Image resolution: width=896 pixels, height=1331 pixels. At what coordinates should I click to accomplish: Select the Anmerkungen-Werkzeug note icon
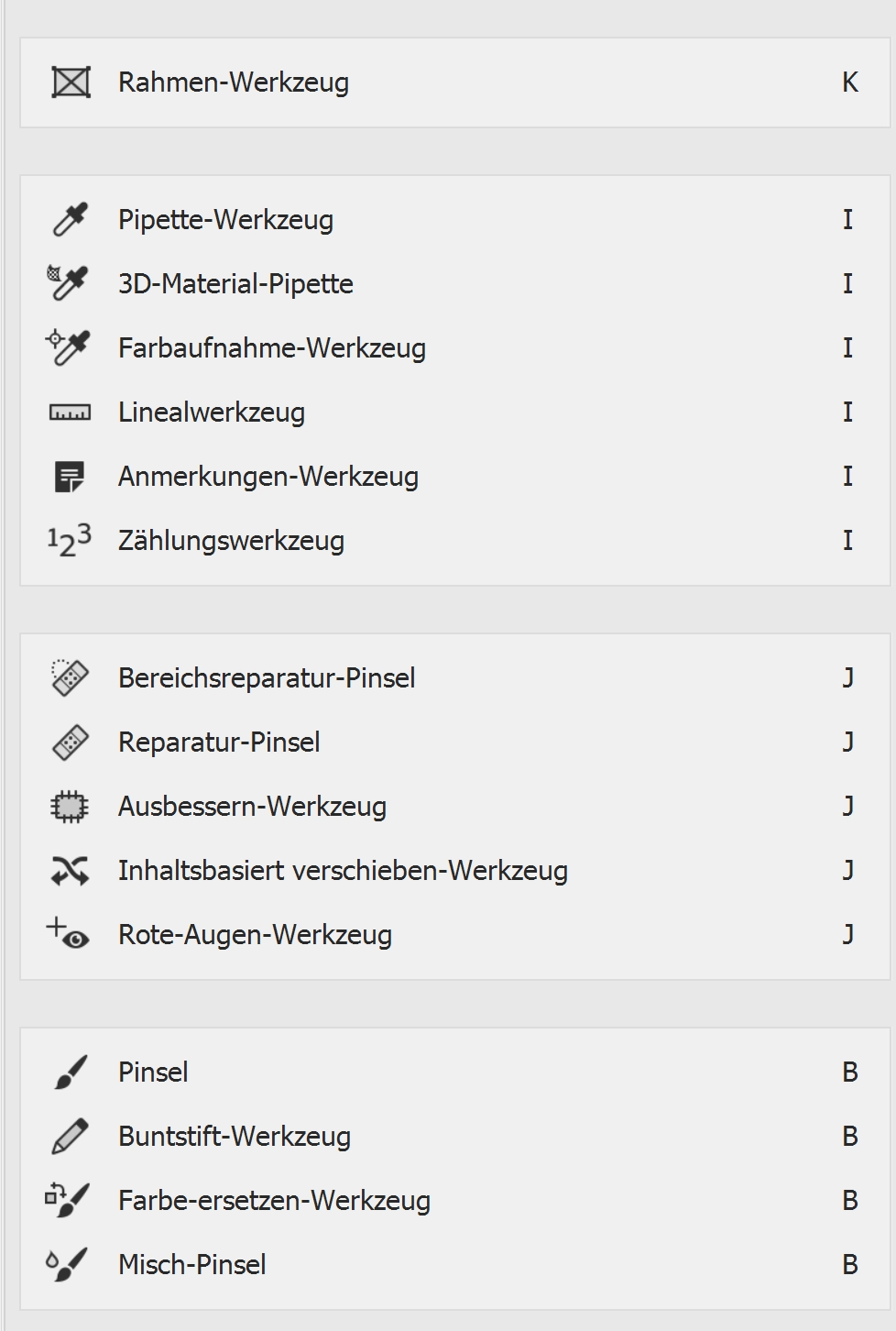tap(70, 477)
